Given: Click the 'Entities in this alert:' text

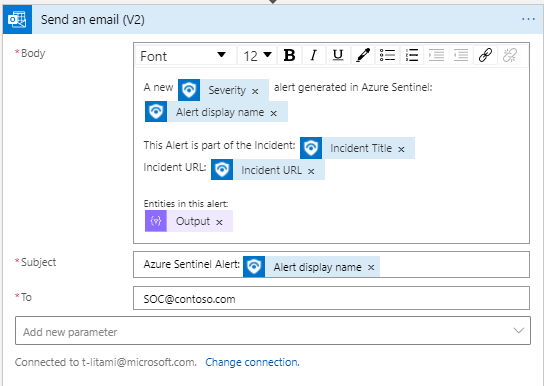Looking at the screenshot, I should click(186, 204).
